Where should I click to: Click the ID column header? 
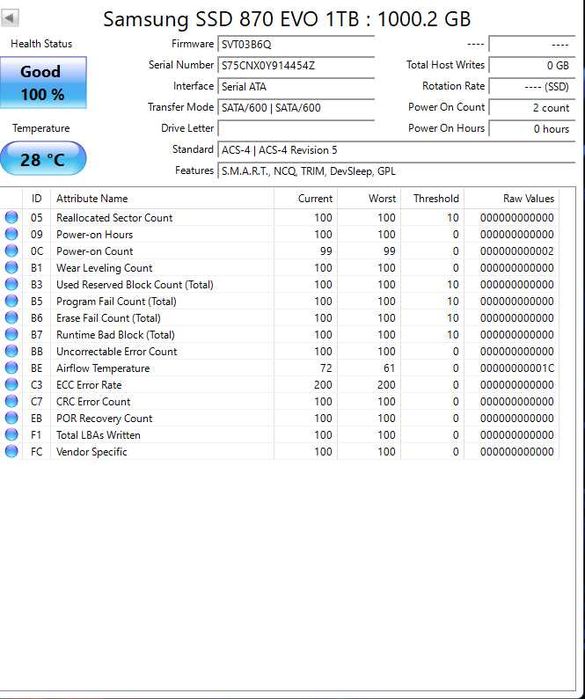37,198
